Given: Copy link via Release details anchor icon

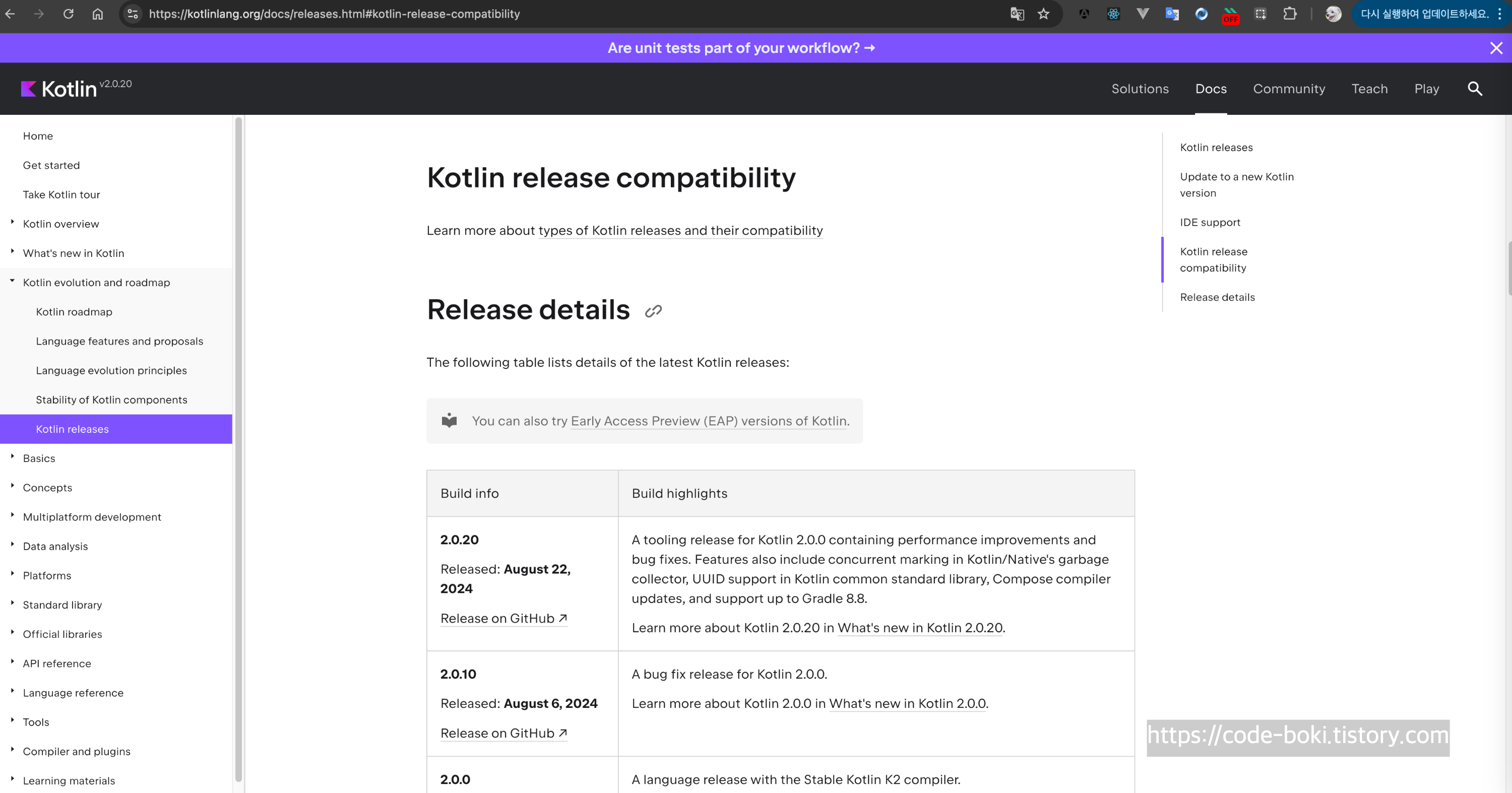Looking at the screenshot, I should (653, 311).
